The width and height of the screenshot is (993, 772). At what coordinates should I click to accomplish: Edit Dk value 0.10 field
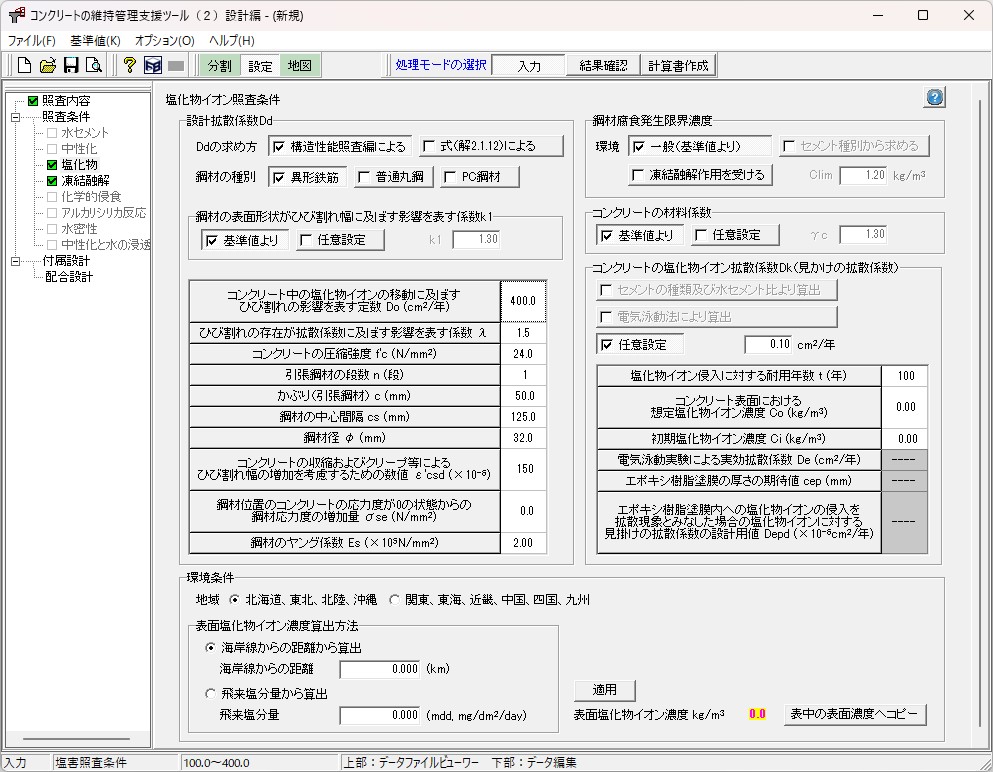(x=768, y=345)
